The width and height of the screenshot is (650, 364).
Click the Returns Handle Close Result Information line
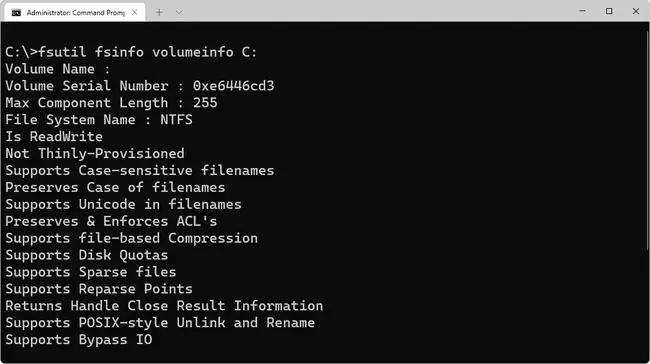point(164,306)
